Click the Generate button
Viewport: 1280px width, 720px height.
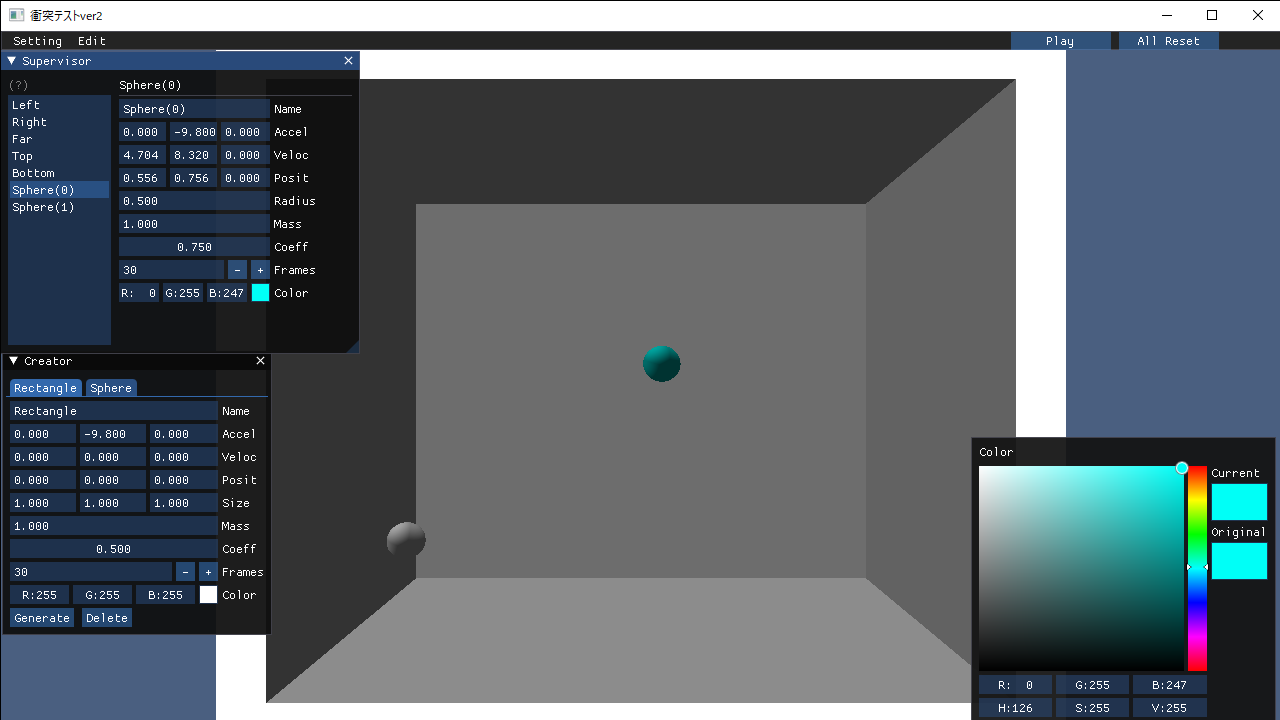[42, 618]
